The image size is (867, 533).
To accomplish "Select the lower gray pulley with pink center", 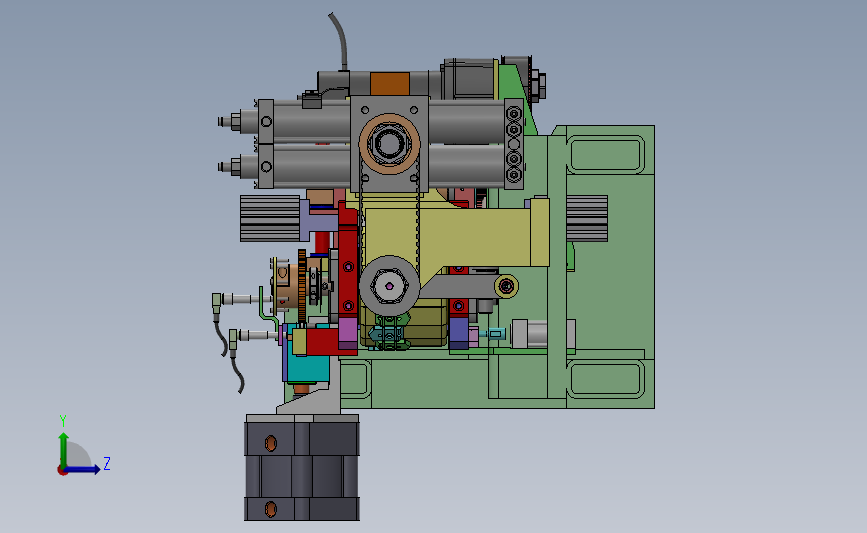I will 389,286.
